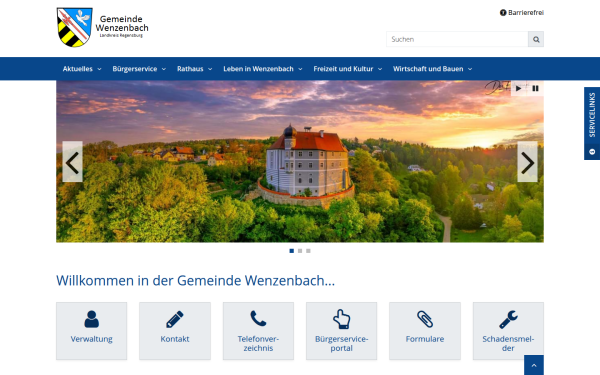Select the second slide indicator dot
Image resolution: width=600 pixels, height=375 pixels.
tap(300, 251)
